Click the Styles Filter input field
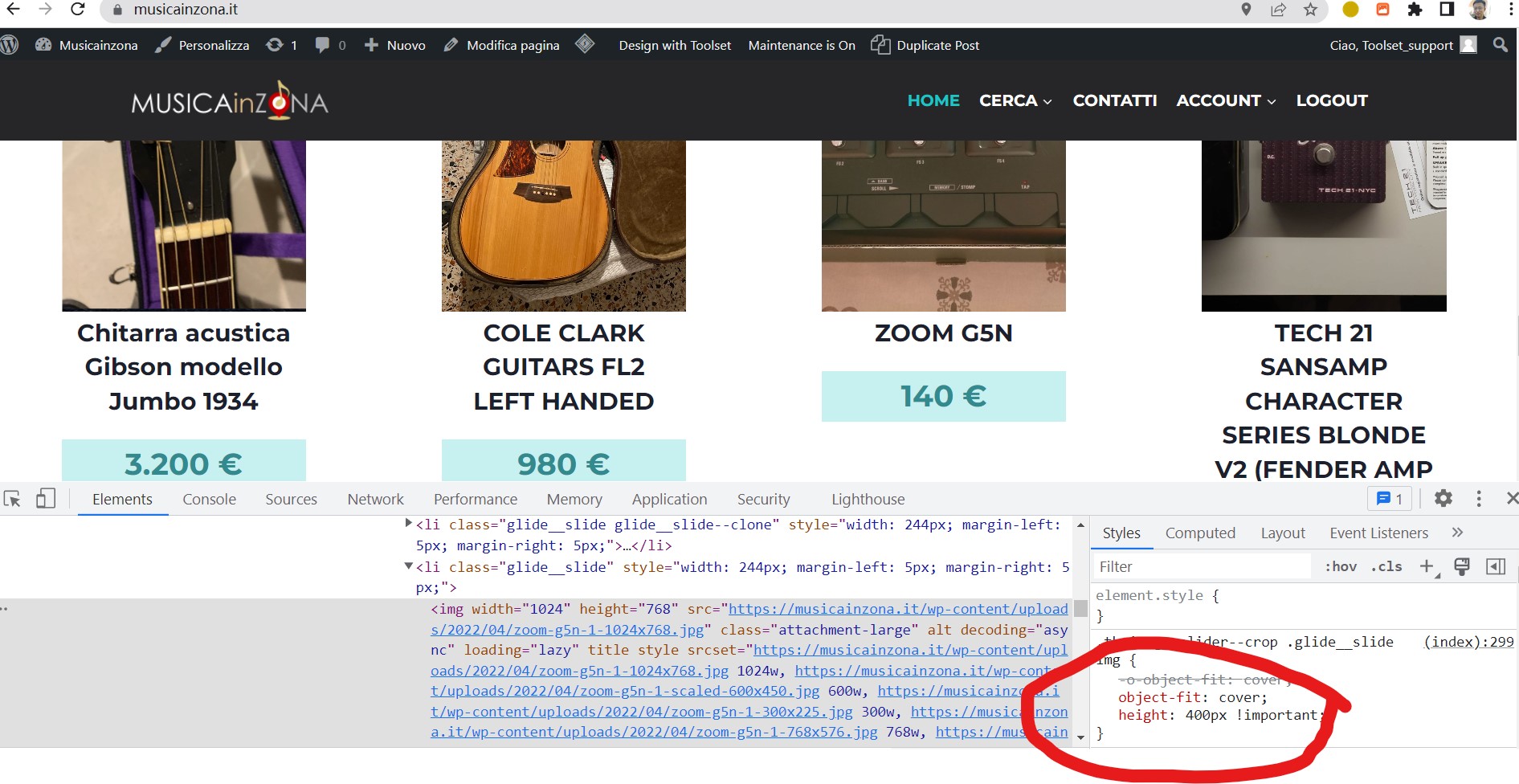1519x784 pixels. (1203, 566)
